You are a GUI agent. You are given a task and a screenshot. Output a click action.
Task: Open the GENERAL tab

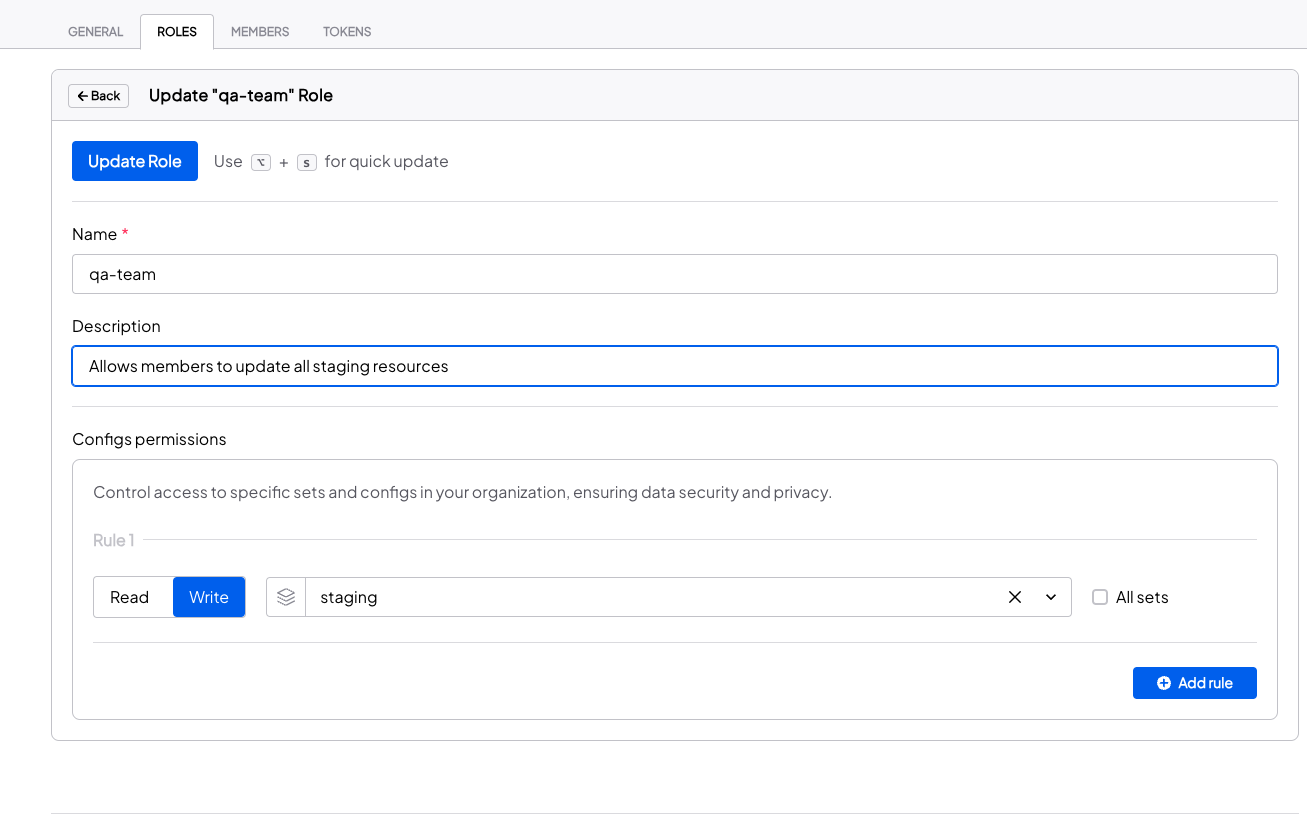pyautogui.click(x=96, y=32)
